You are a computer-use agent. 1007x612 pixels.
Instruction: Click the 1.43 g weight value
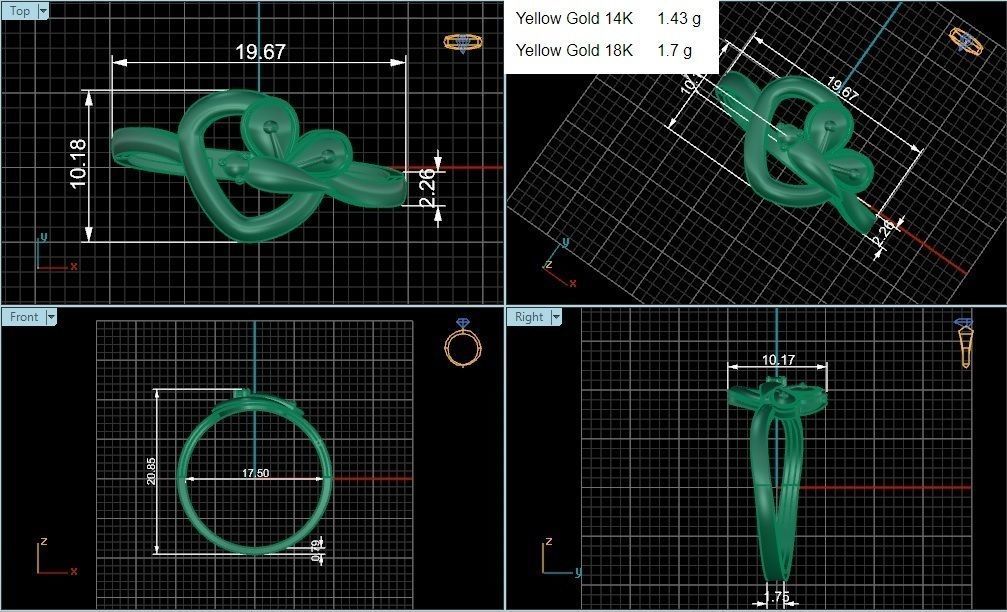tap(679, 19)
